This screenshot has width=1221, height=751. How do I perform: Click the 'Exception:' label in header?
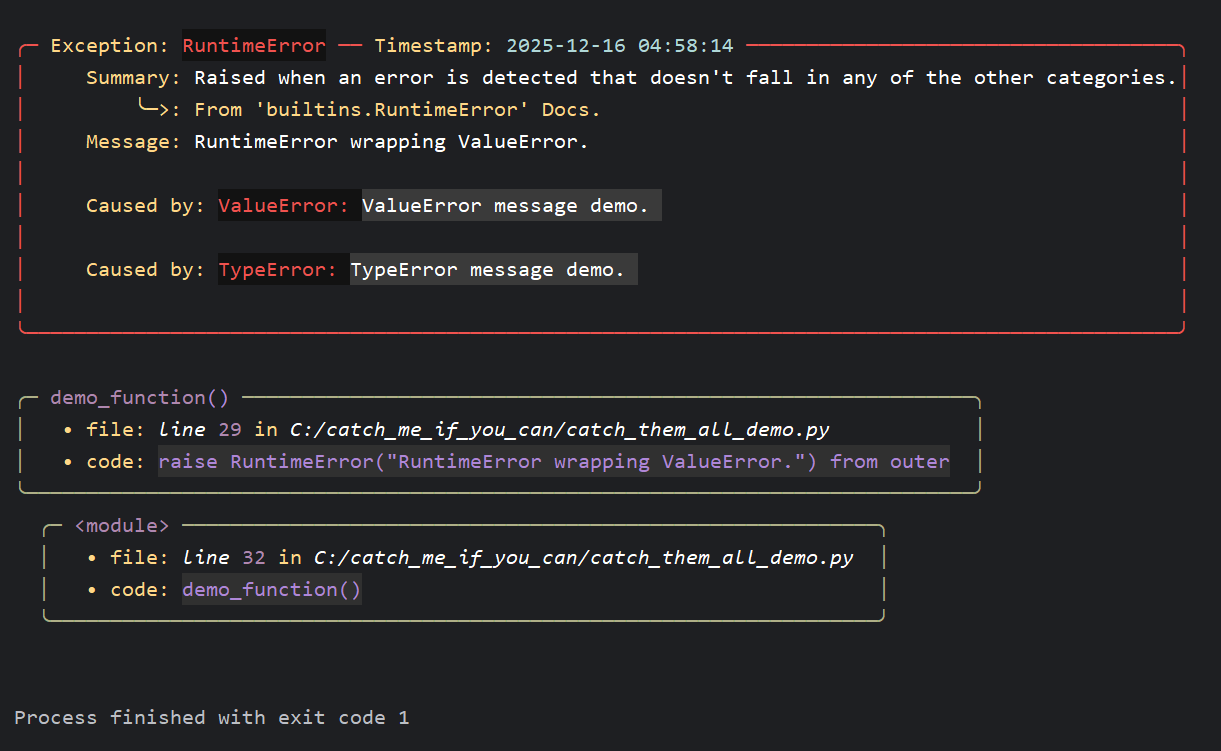110,46
